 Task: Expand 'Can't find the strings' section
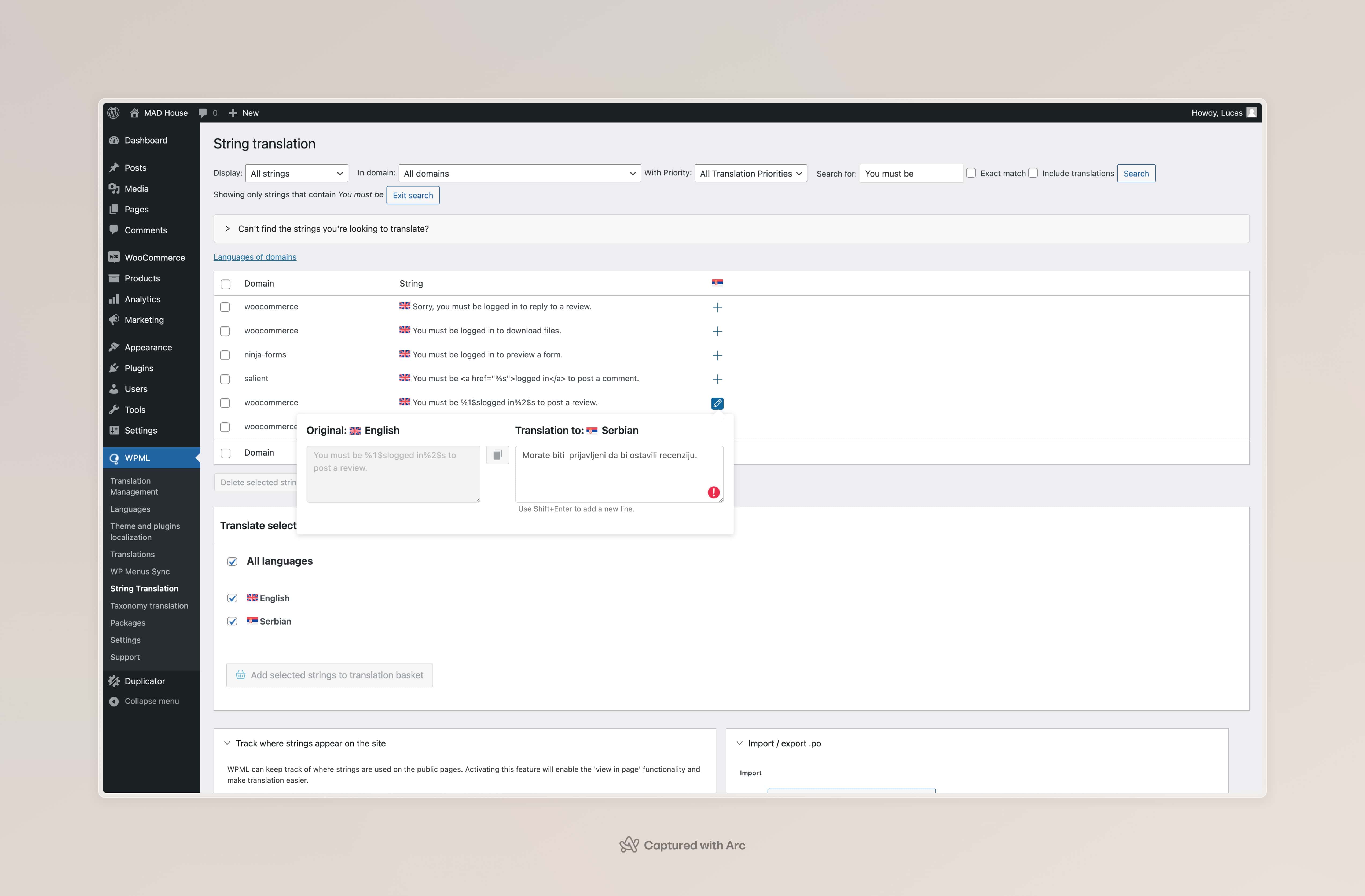pos(731,229)
